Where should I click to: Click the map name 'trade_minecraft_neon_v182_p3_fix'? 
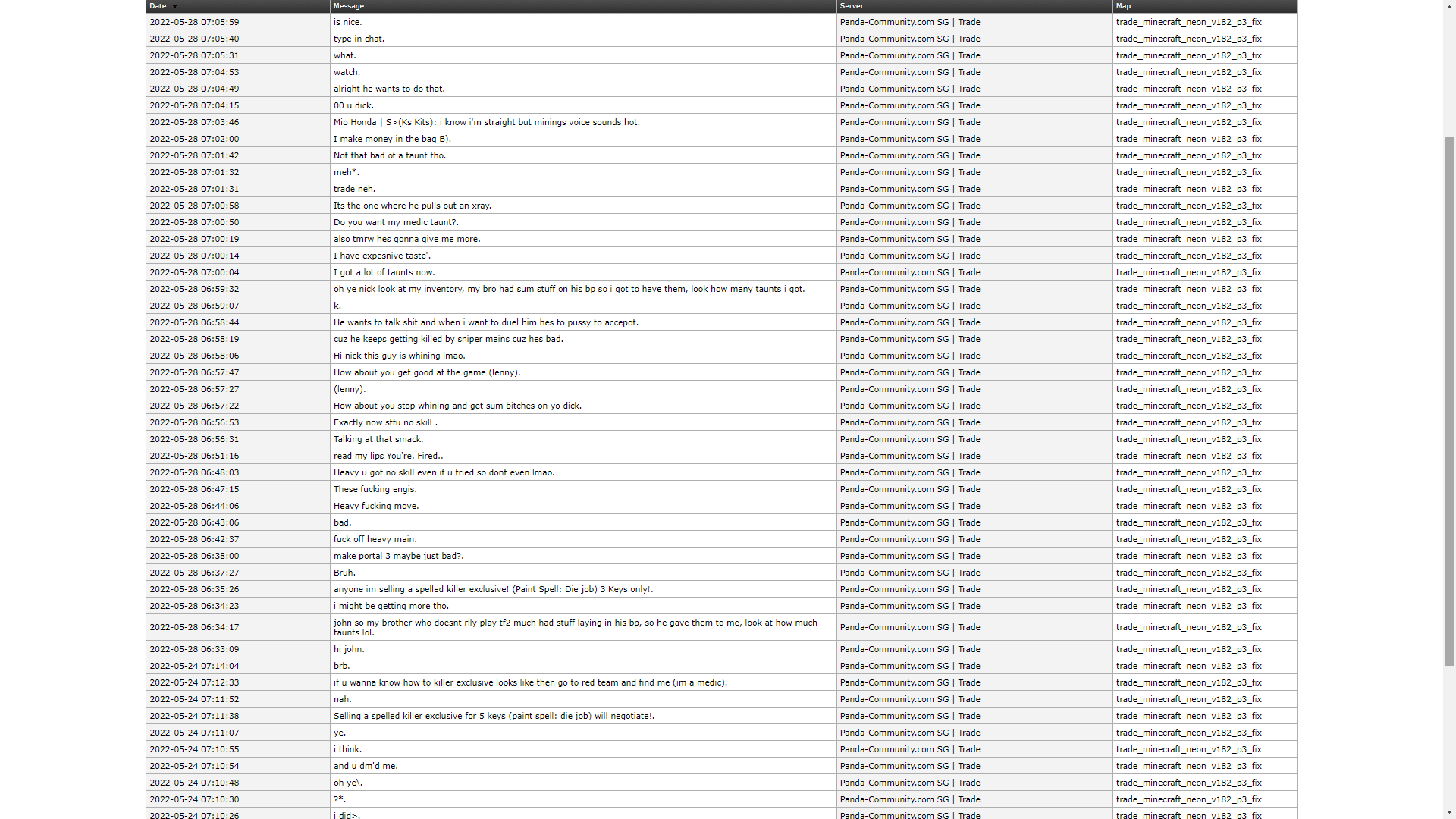1188,22
